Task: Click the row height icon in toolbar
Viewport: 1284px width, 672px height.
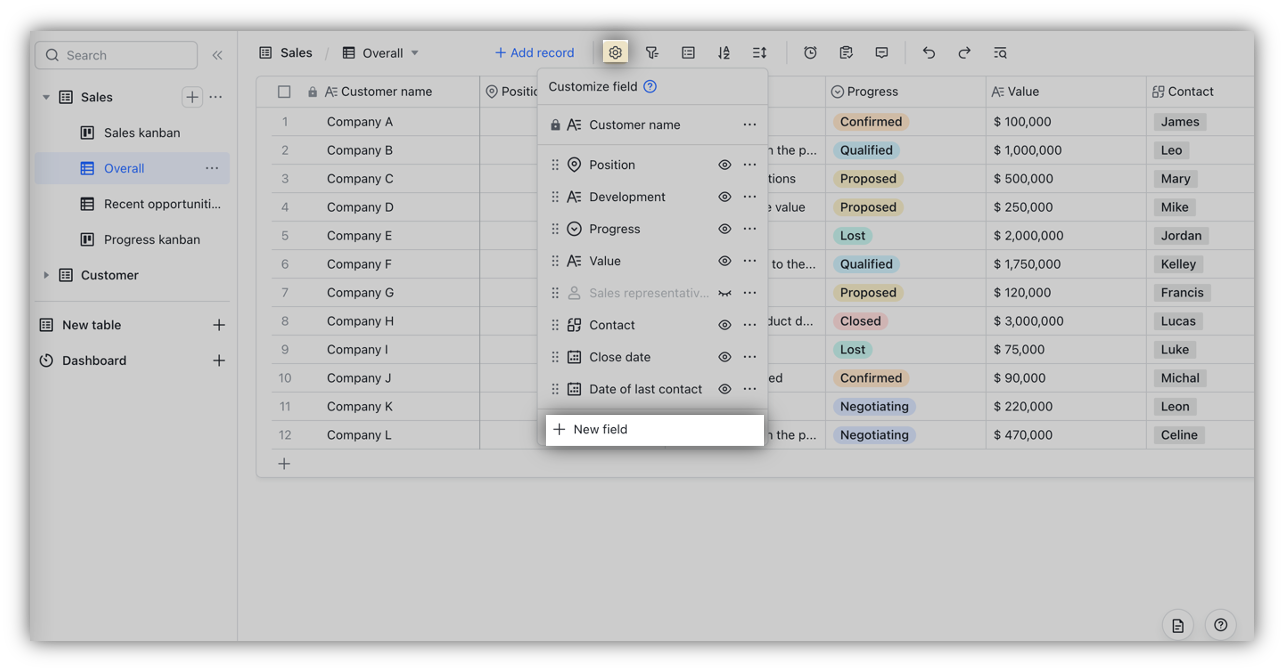Action: coord(760,52)
